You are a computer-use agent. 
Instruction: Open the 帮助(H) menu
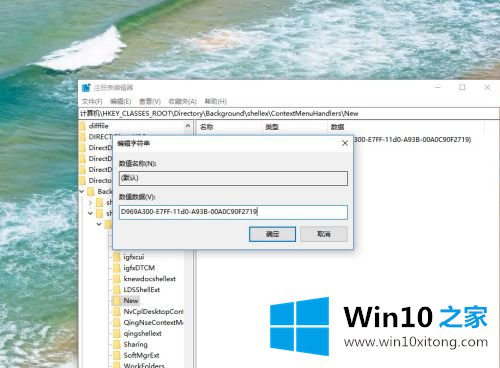pyautogui.click(x=216, y=101)
